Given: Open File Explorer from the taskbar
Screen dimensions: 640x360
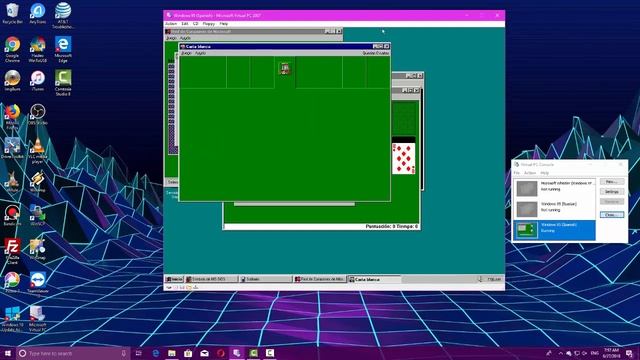Looking at the screenshot, I should pyautogui.click(x=172, y=353).
